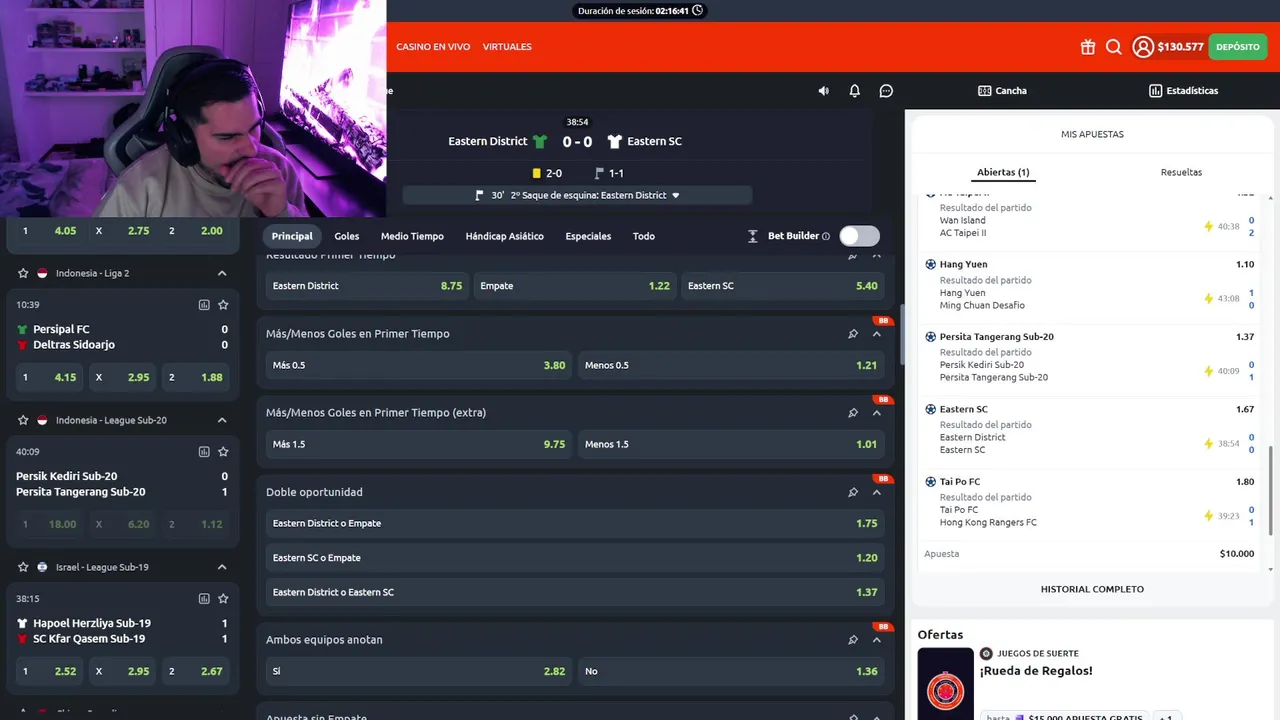Favorite the Persipal FC match star
This screenshot has height=720, width=1280.
pyautogui.click(x=223, y=305)
